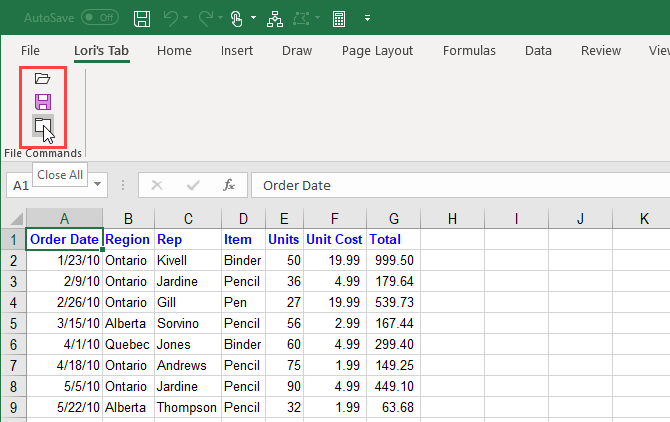
Task: Open the Page Layout tab
Action: pyautogui.click(x=378, y=50)
